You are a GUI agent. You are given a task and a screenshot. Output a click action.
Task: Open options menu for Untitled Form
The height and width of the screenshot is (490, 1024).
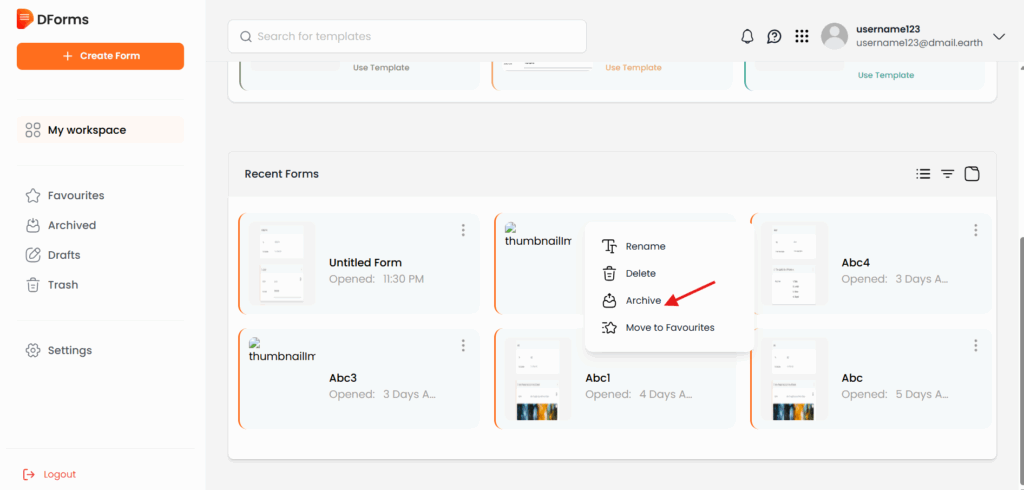[463, 231]
